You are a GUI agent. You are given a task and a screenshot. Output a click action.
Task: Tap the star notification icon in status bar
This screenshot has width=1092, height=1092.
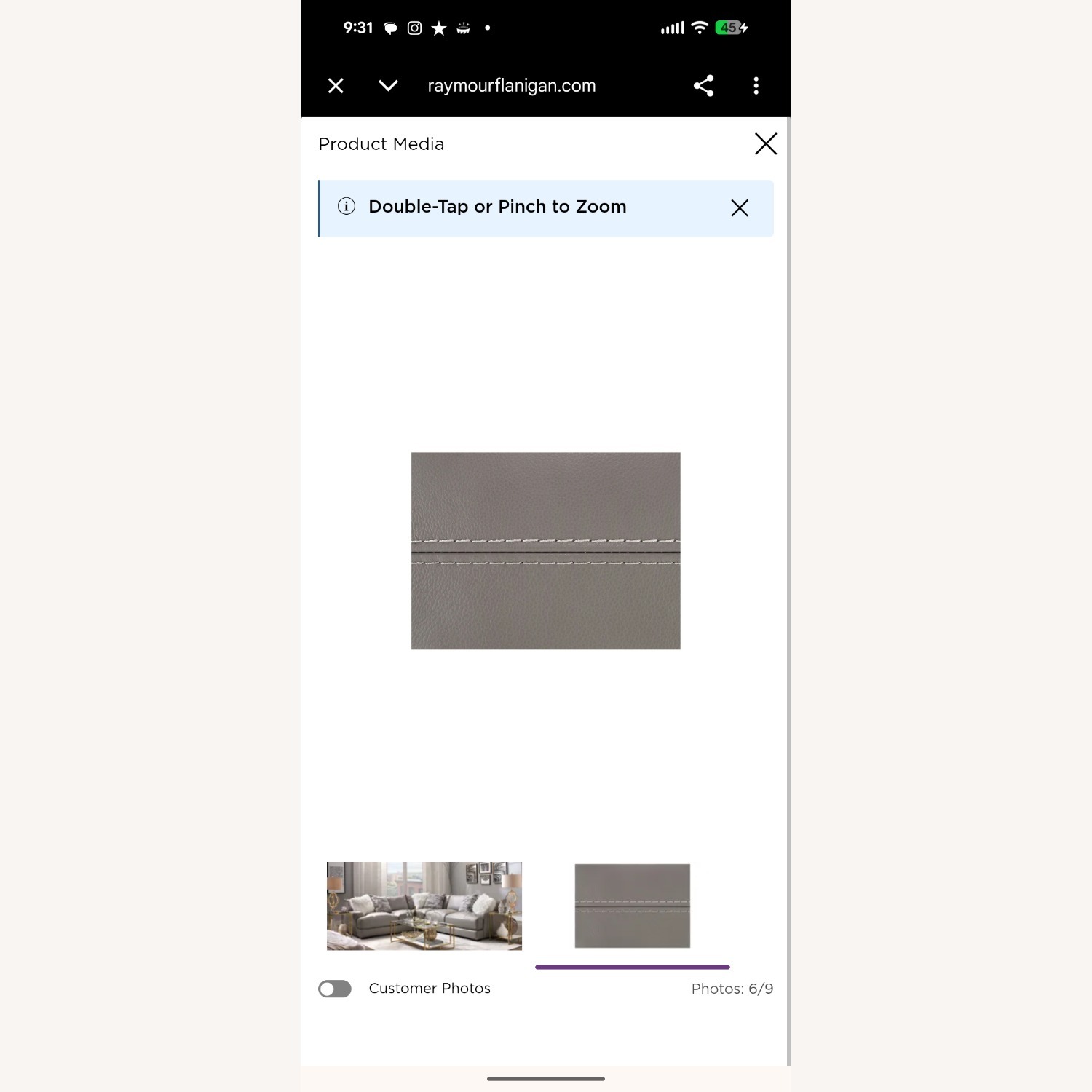[439, 28]
